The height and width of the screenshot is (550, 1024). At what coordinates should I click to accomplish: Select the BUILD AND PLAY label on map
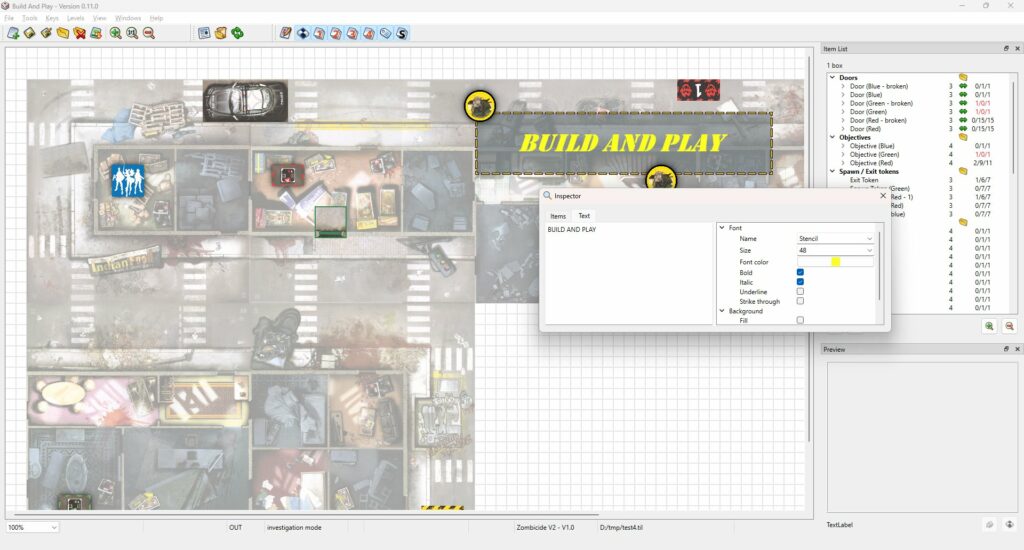click(624, 143)
